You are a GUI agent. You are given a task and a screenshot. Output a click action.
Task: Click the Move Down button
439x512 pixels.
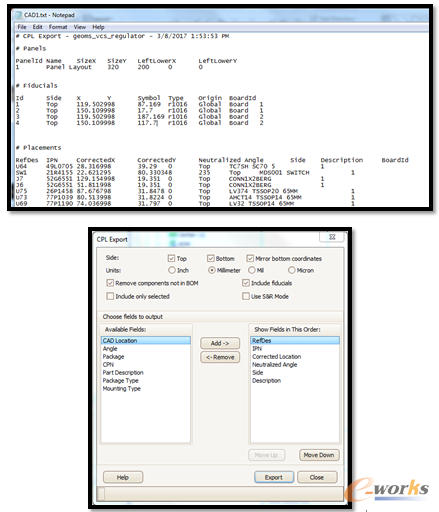pos(319,455)
